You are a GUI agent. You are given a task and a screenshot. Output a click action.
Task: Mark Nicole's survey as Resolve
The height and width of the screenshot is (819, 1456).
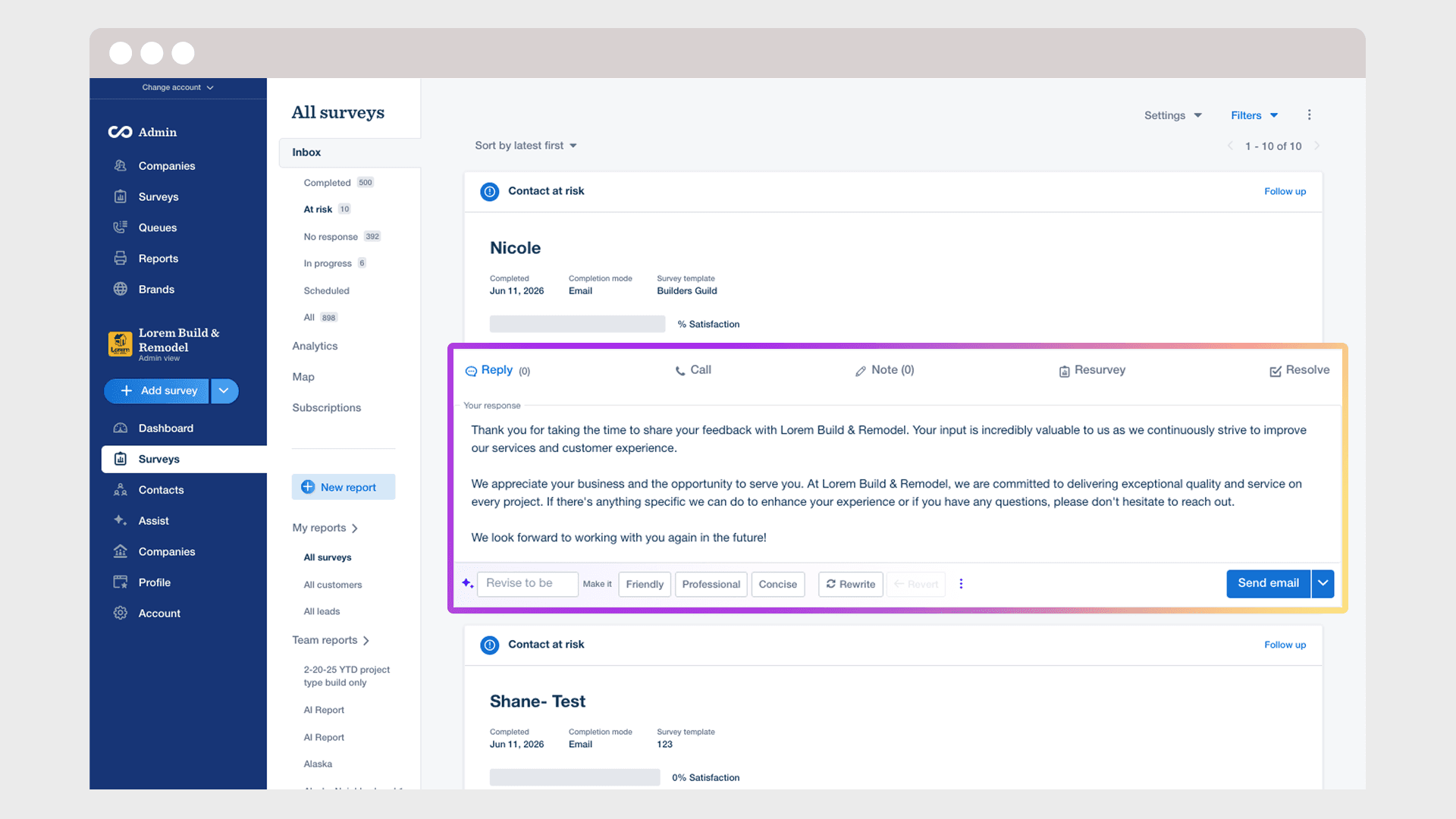(1299, 370)
